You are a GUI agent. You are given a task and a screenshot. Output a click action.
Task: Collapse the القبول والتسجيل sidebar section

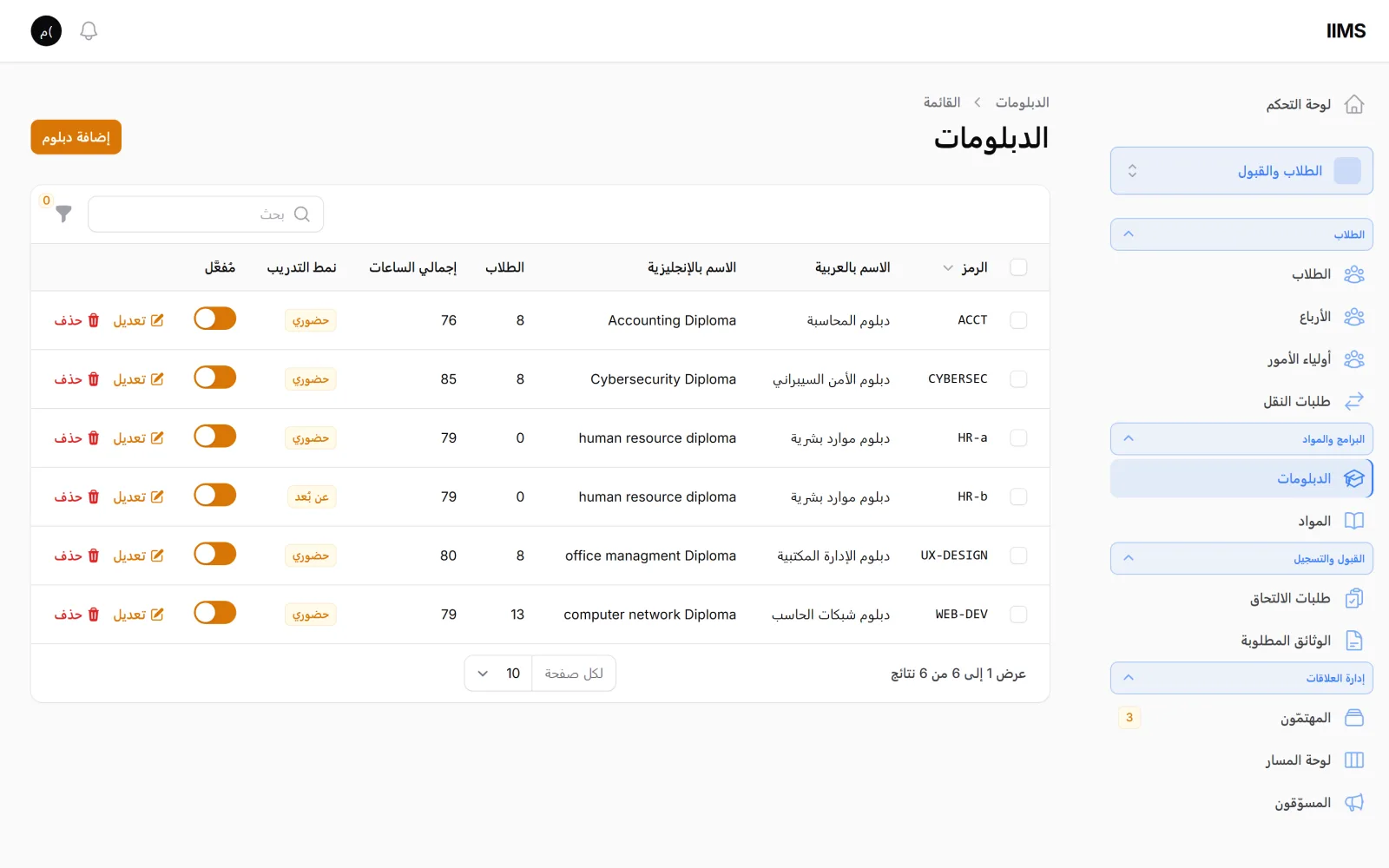[x=1241, y=559]
